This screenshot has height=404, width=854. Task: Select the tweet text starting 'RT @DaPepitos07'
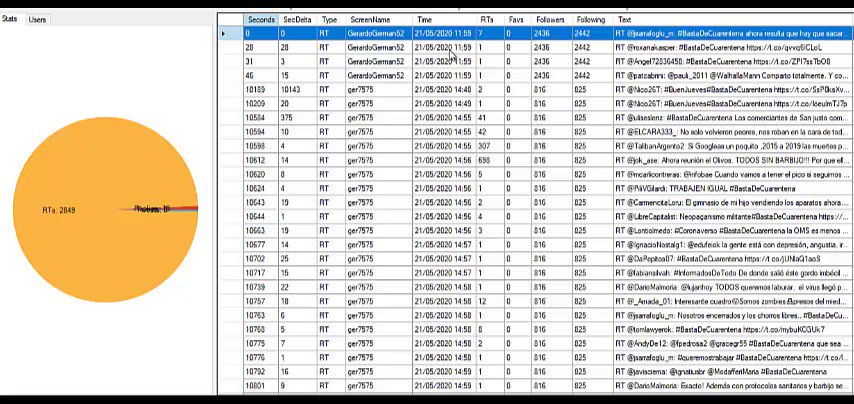[x=733, y=260]
